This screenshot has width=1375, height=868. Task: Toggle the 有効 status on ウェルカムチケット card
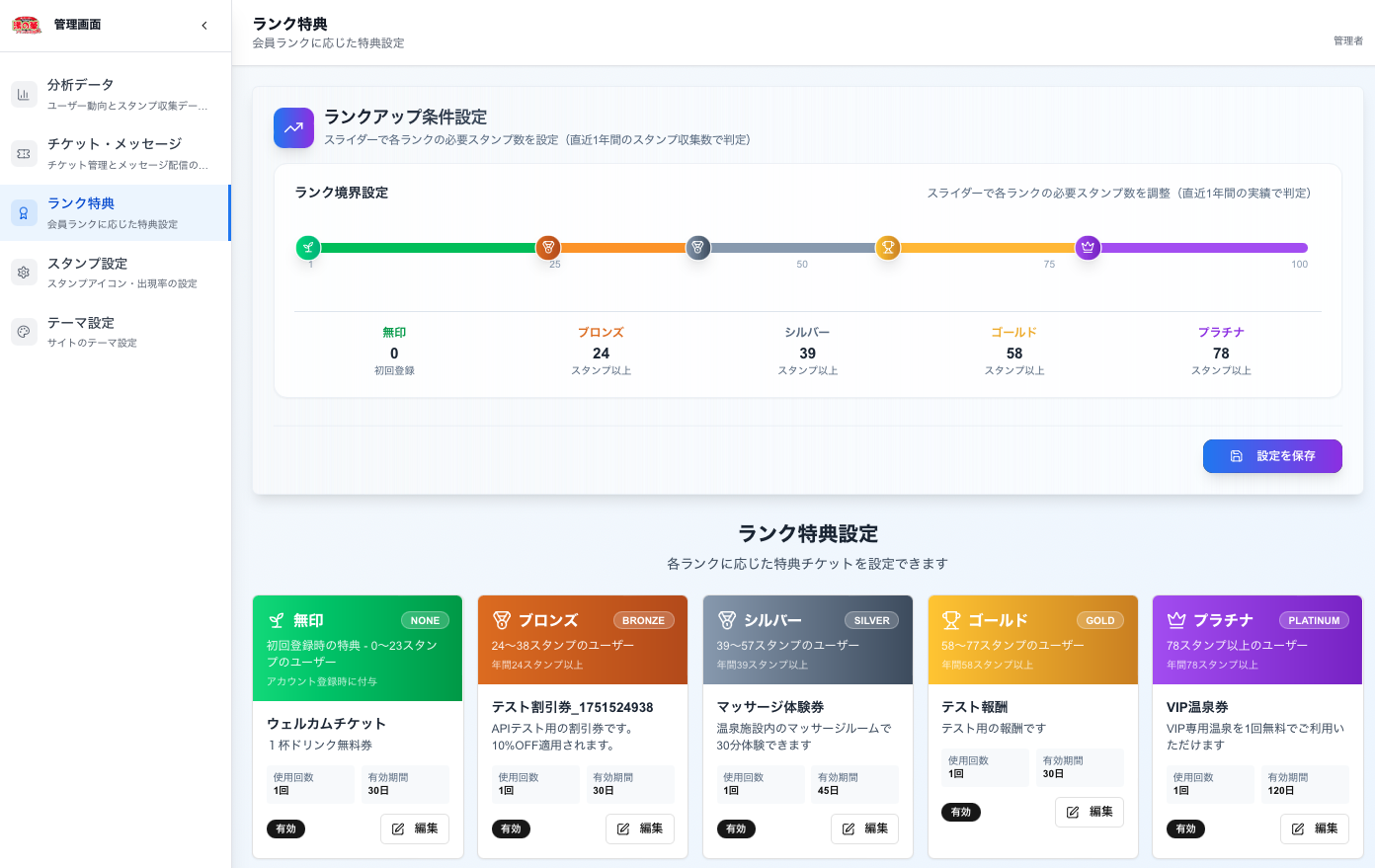coord(285,829)
